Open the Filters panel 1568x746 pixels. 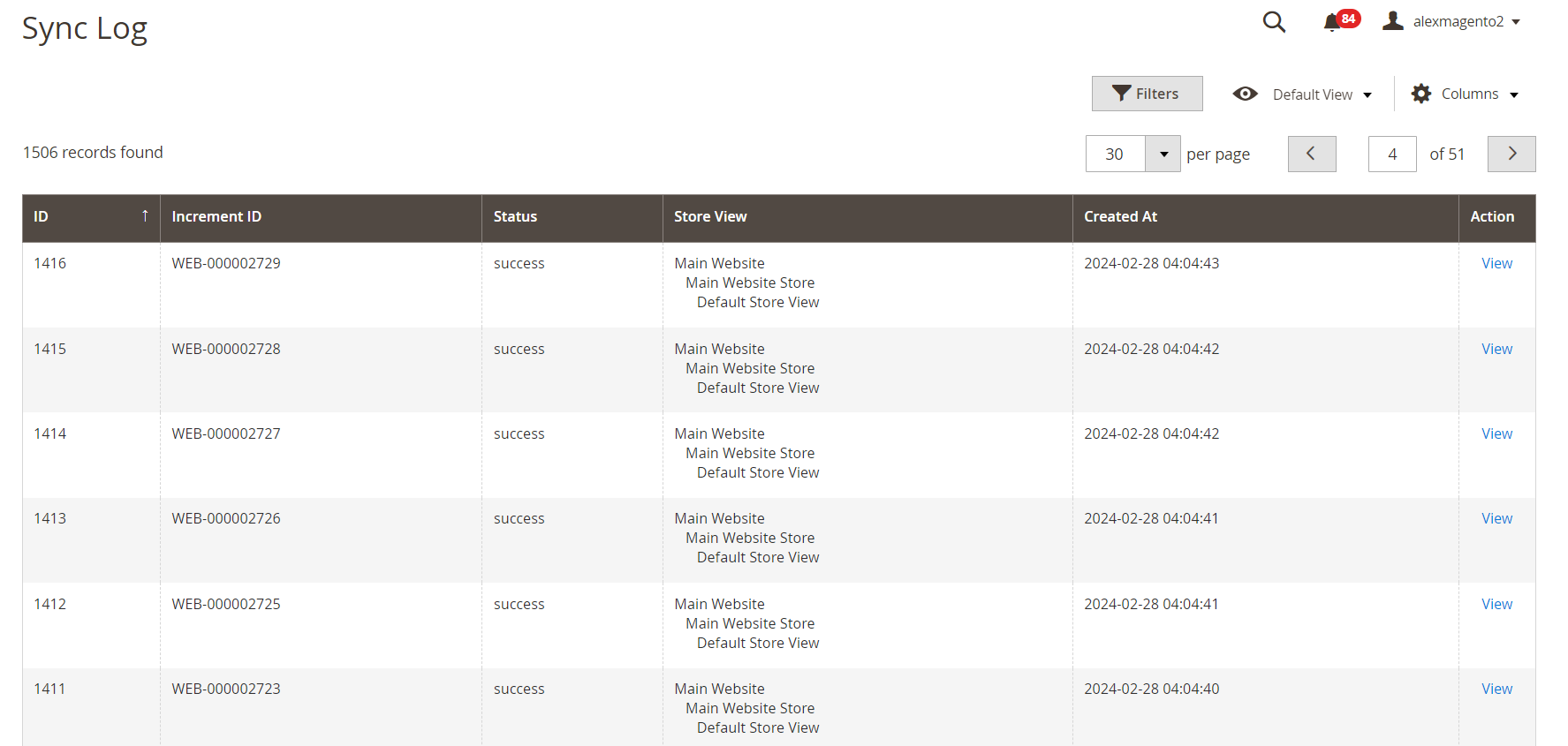[1146, 94]
